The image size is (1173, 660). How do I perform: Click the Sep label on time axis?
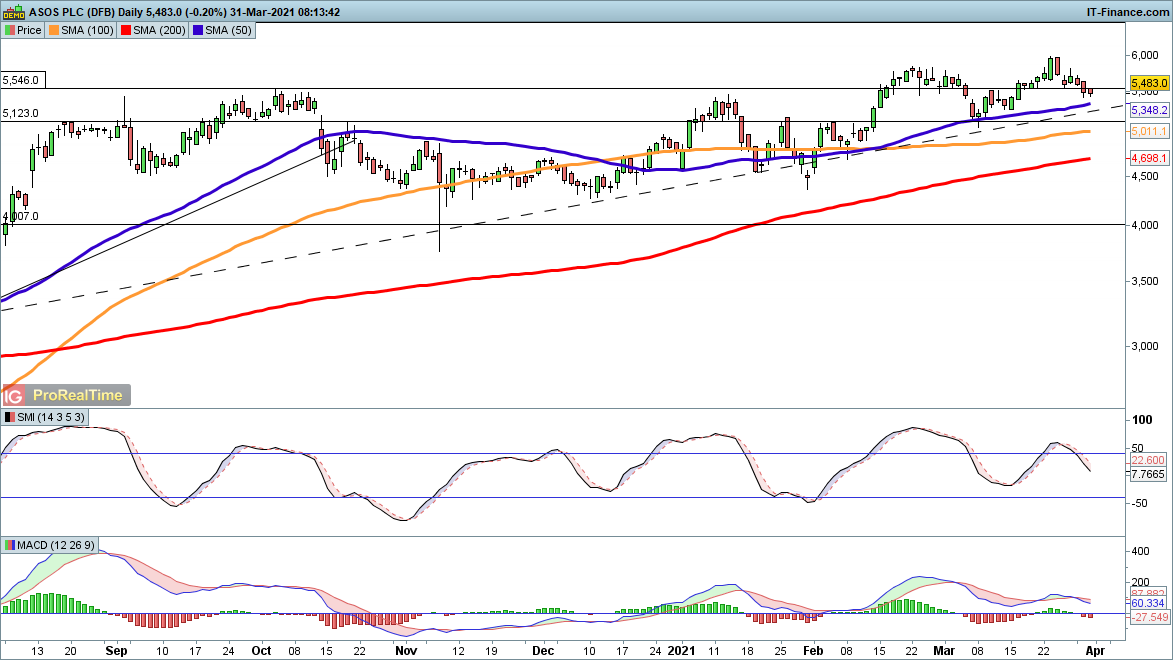tap(117, 650)
